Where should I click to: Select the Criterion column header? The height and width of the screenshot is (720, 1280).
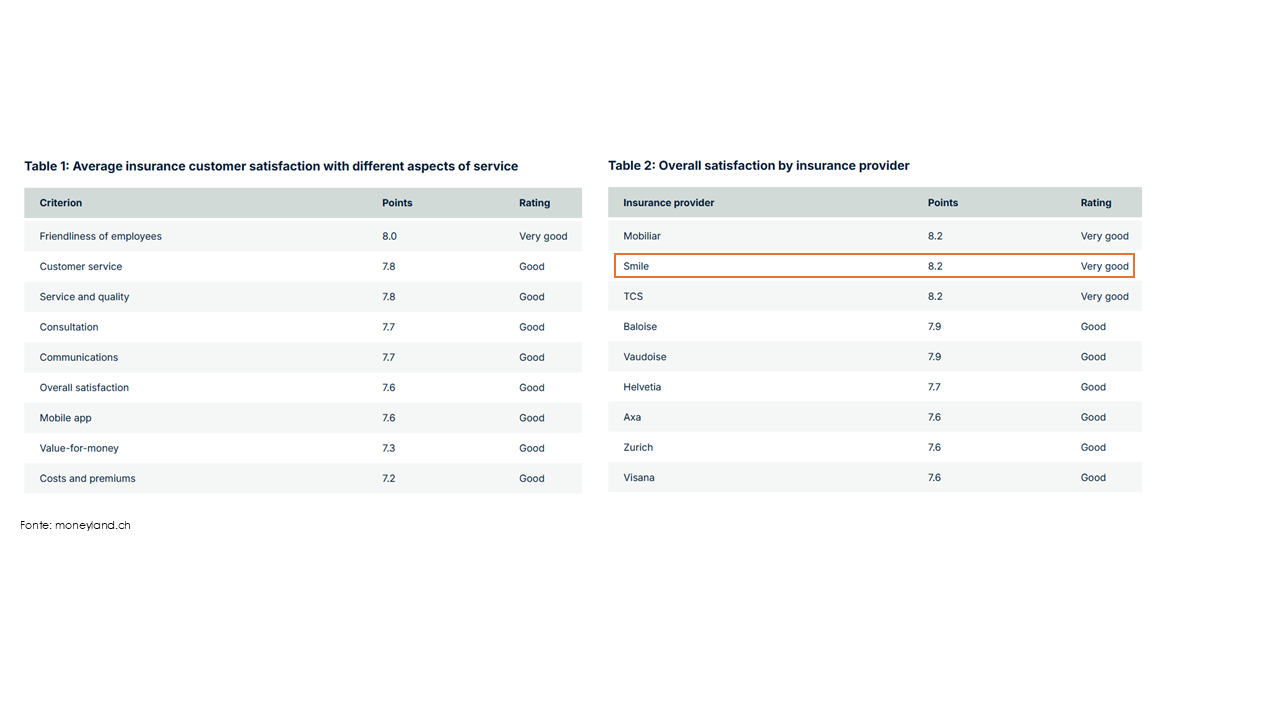[x=61, y=203]
